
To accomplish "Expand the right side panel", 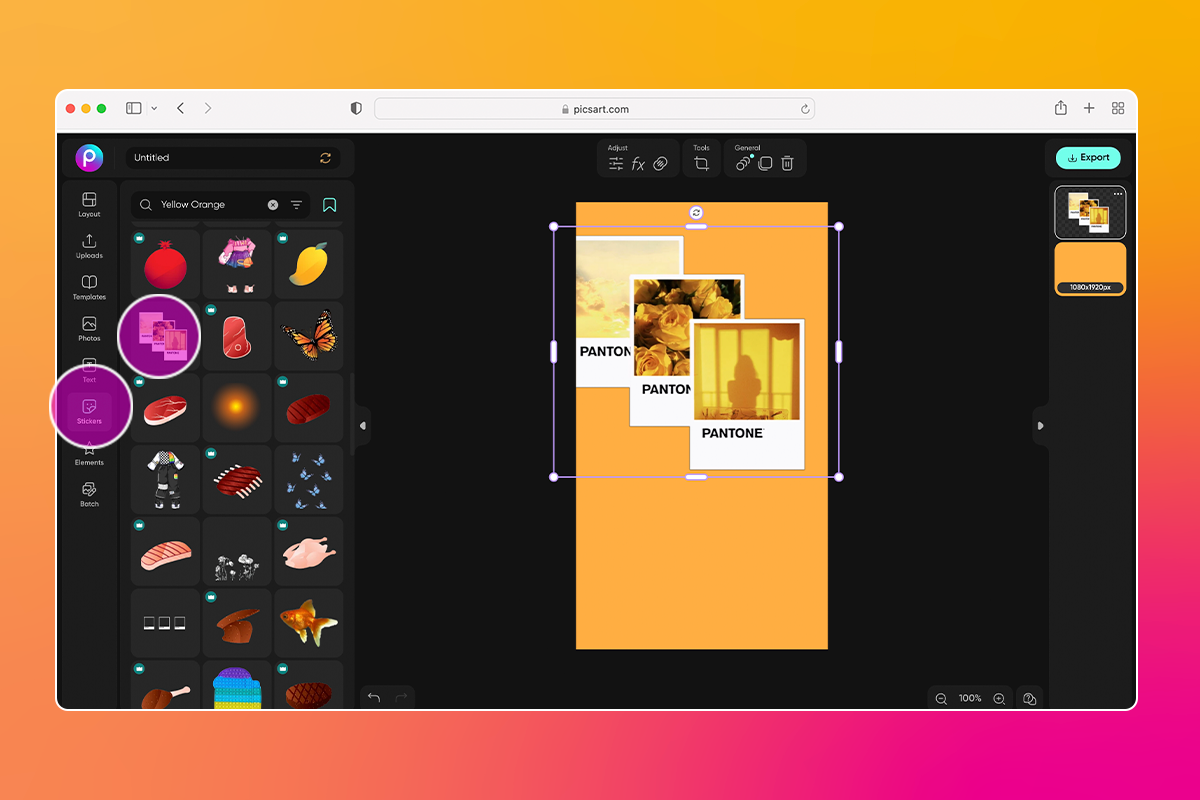I will pos(1040,425).
